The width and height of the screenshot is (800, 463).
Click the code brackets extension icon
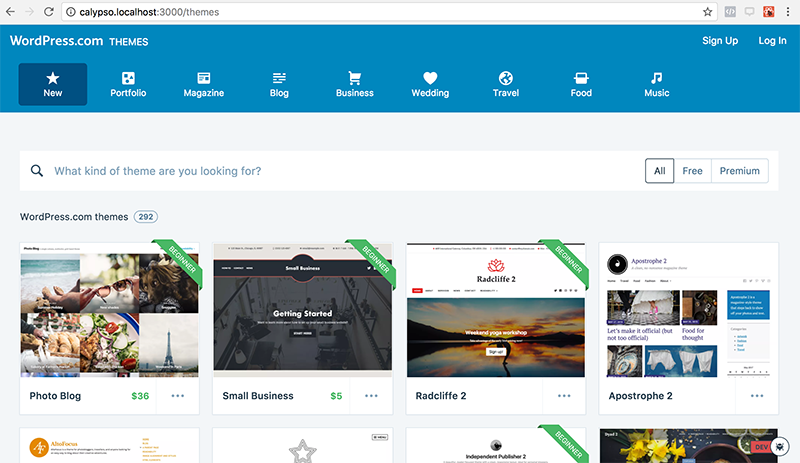coord(730,12)
